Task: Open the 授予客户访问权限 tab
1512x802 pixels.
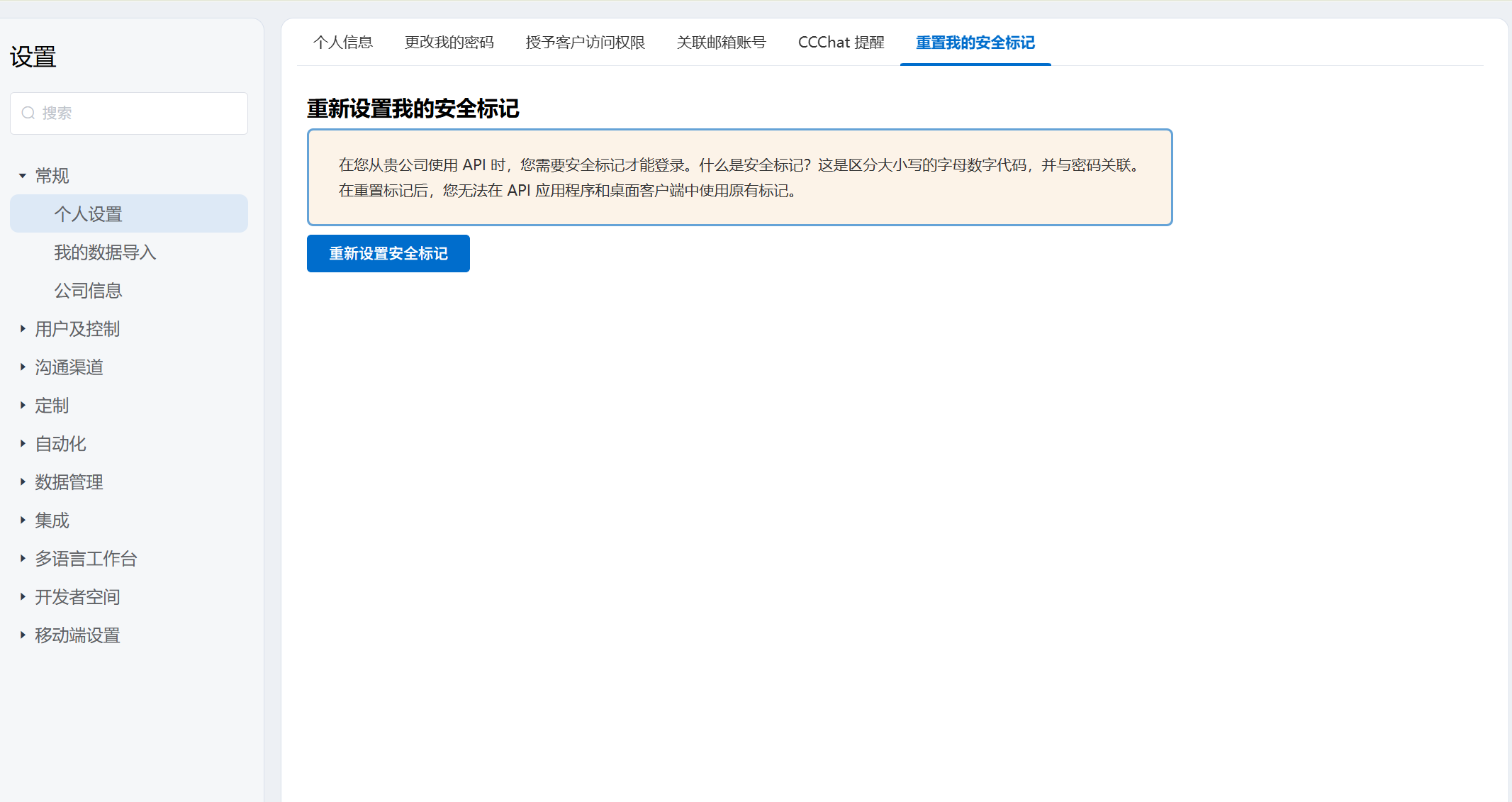Action: [586, 43]
